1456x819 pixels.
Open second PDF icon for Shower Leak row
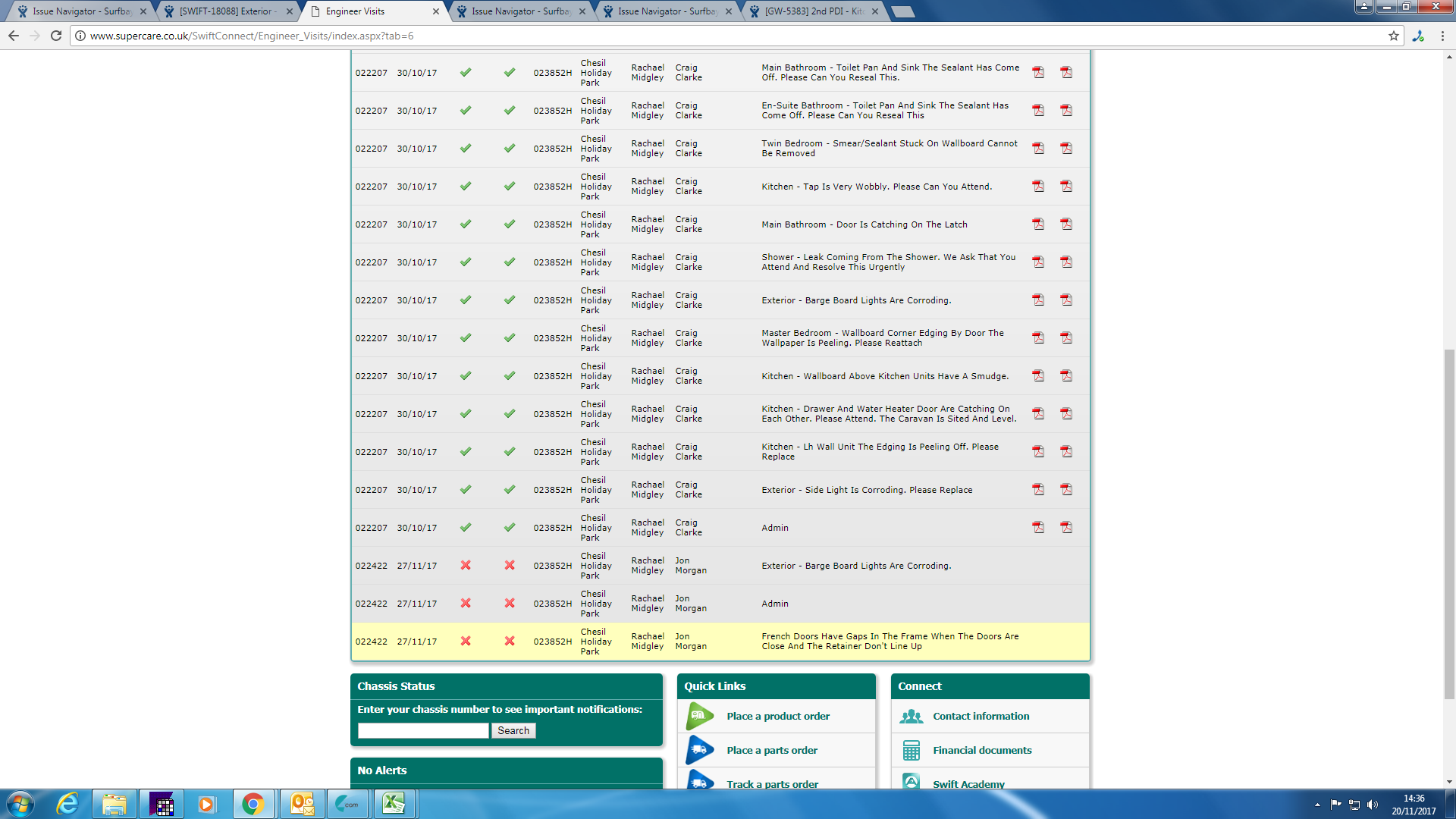tap(1066, 262)
